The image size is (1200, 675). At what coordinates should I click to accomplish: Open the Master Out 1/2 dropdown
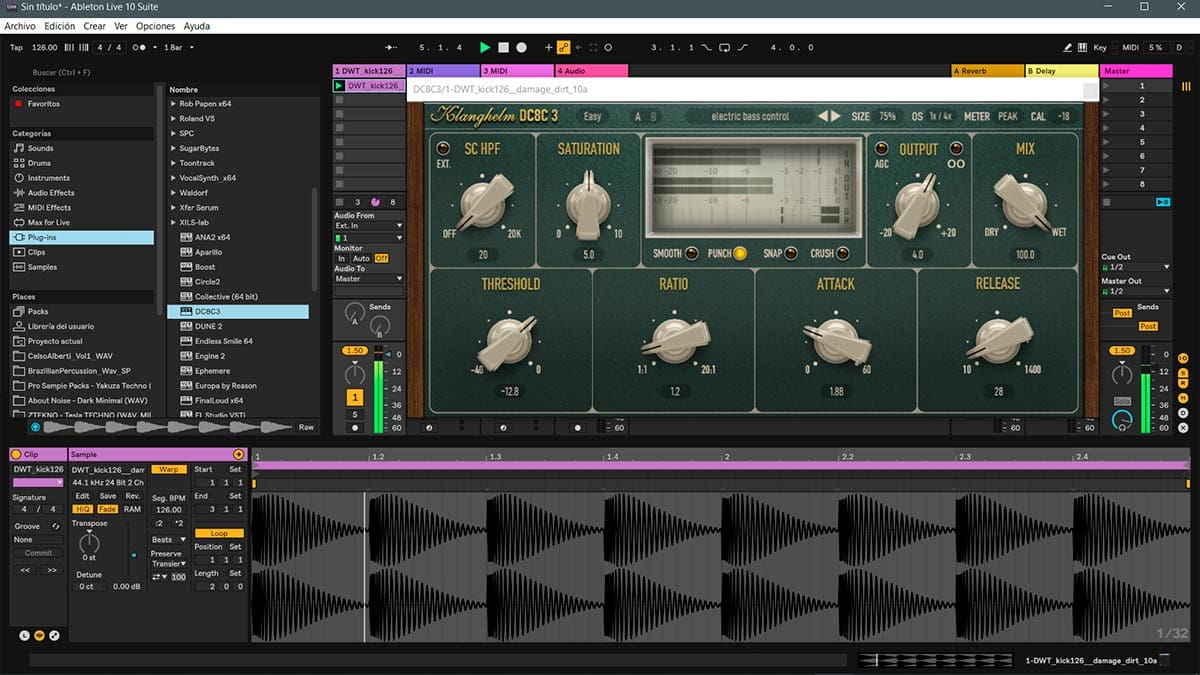pyautogui.click(x=1135, y=291)
